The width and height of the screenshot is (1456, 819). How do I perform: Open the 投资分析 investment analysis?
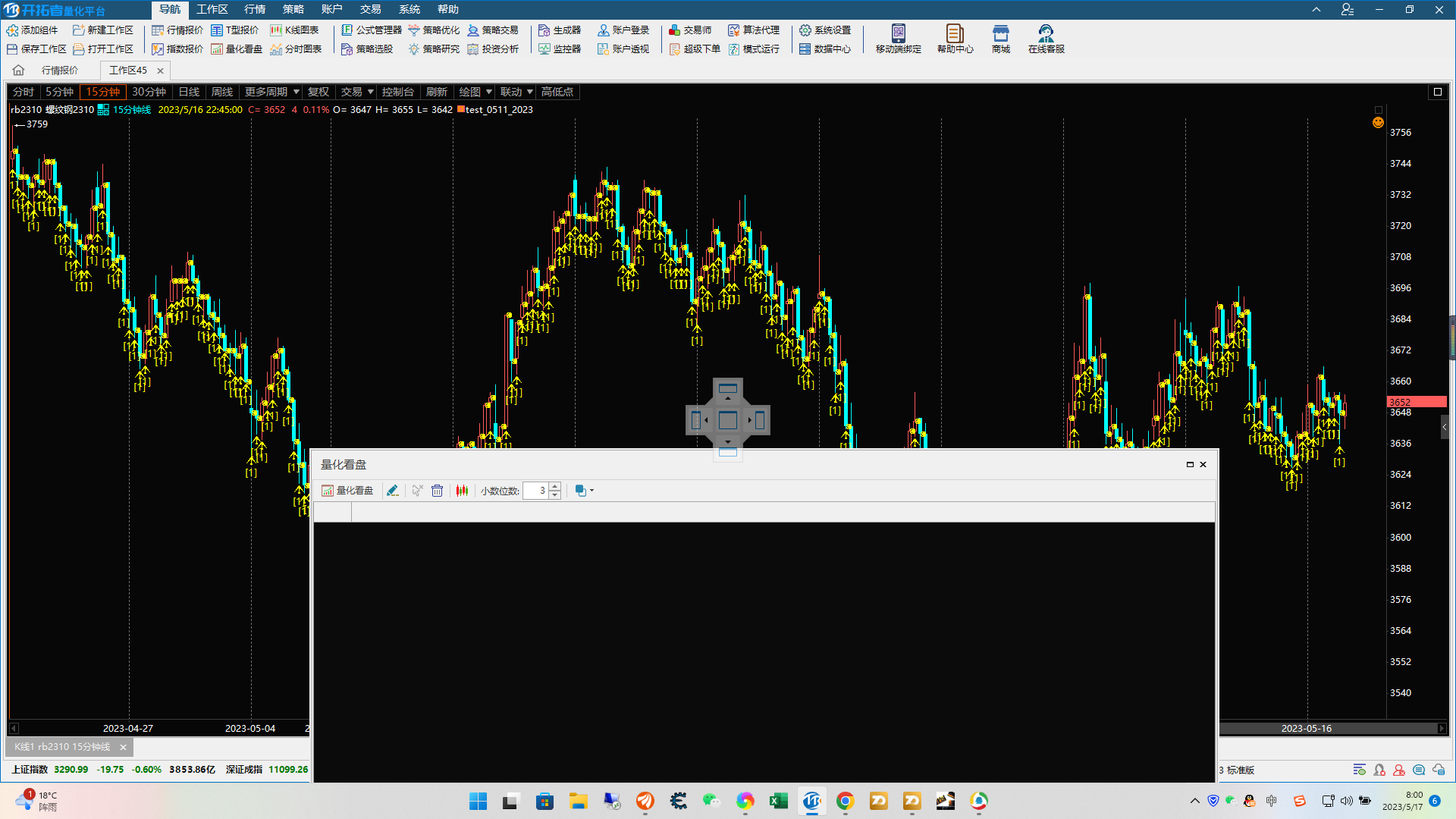(493, 49)
